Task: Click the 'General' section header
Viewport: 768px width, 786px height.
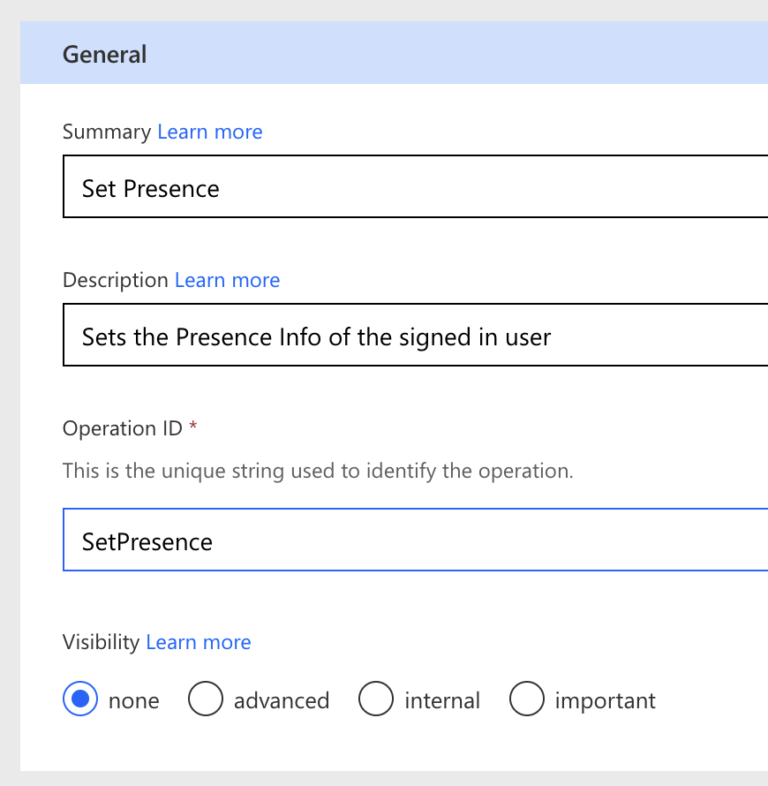Action: pos(394,53)
